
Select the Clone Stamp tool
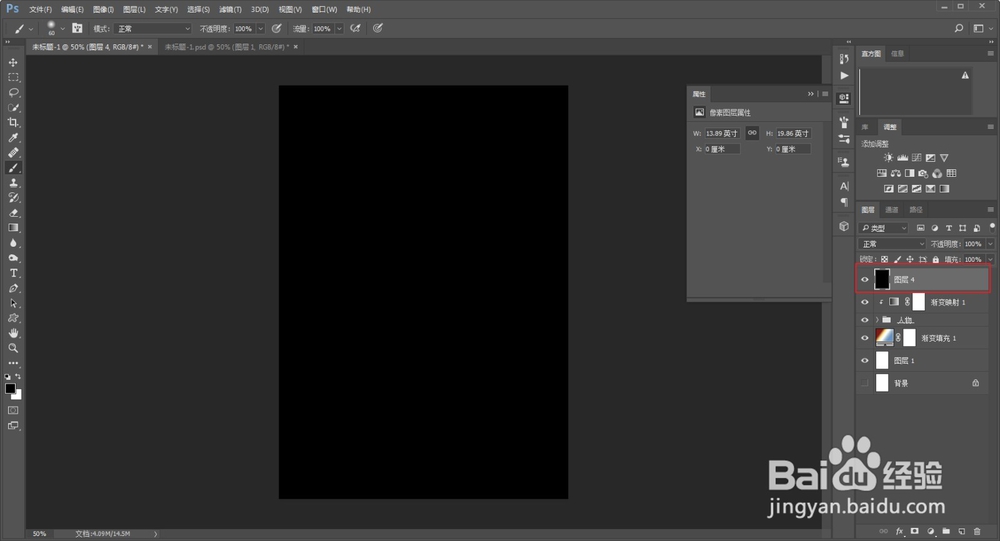point(13,182)
